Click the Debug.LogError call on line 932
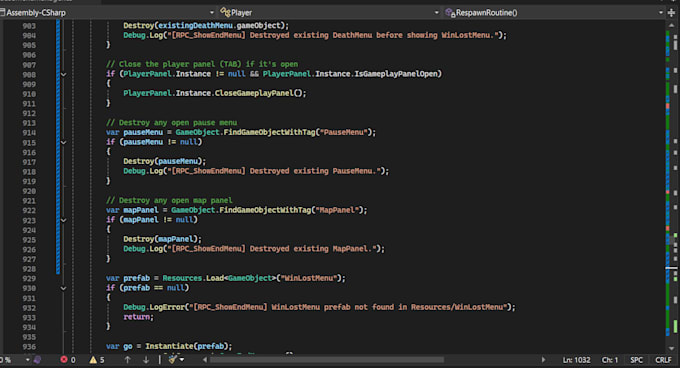The width and height of the screenshot is (680, 368). click(x=154, y=307)
